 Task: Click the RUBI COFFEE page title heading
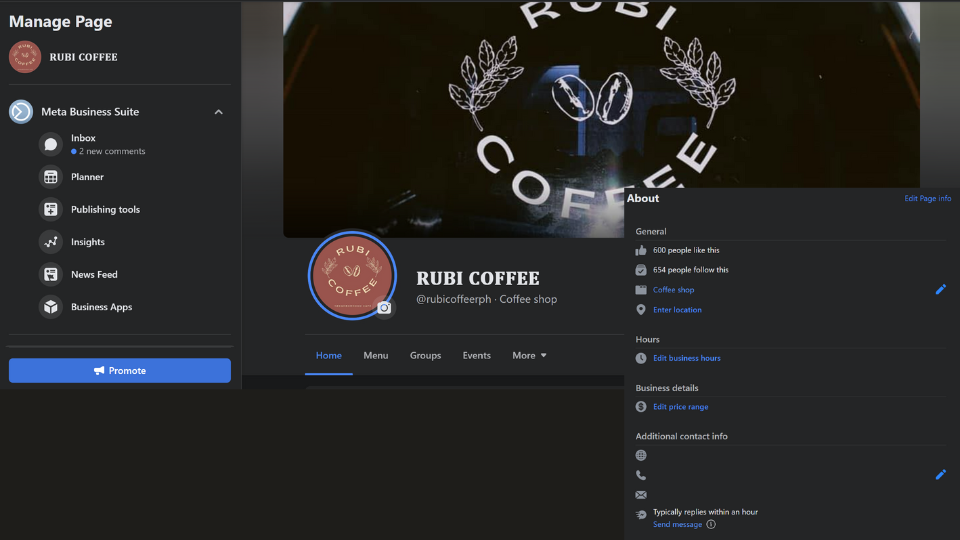pyautogui.click(x=478, y=279)
